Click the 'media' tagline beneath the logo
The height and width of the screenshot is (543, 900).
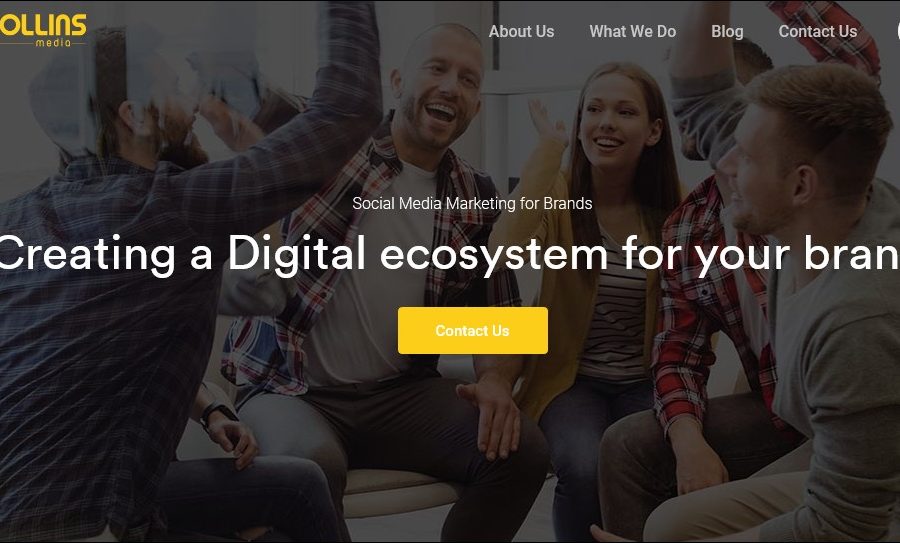[53, 42]
